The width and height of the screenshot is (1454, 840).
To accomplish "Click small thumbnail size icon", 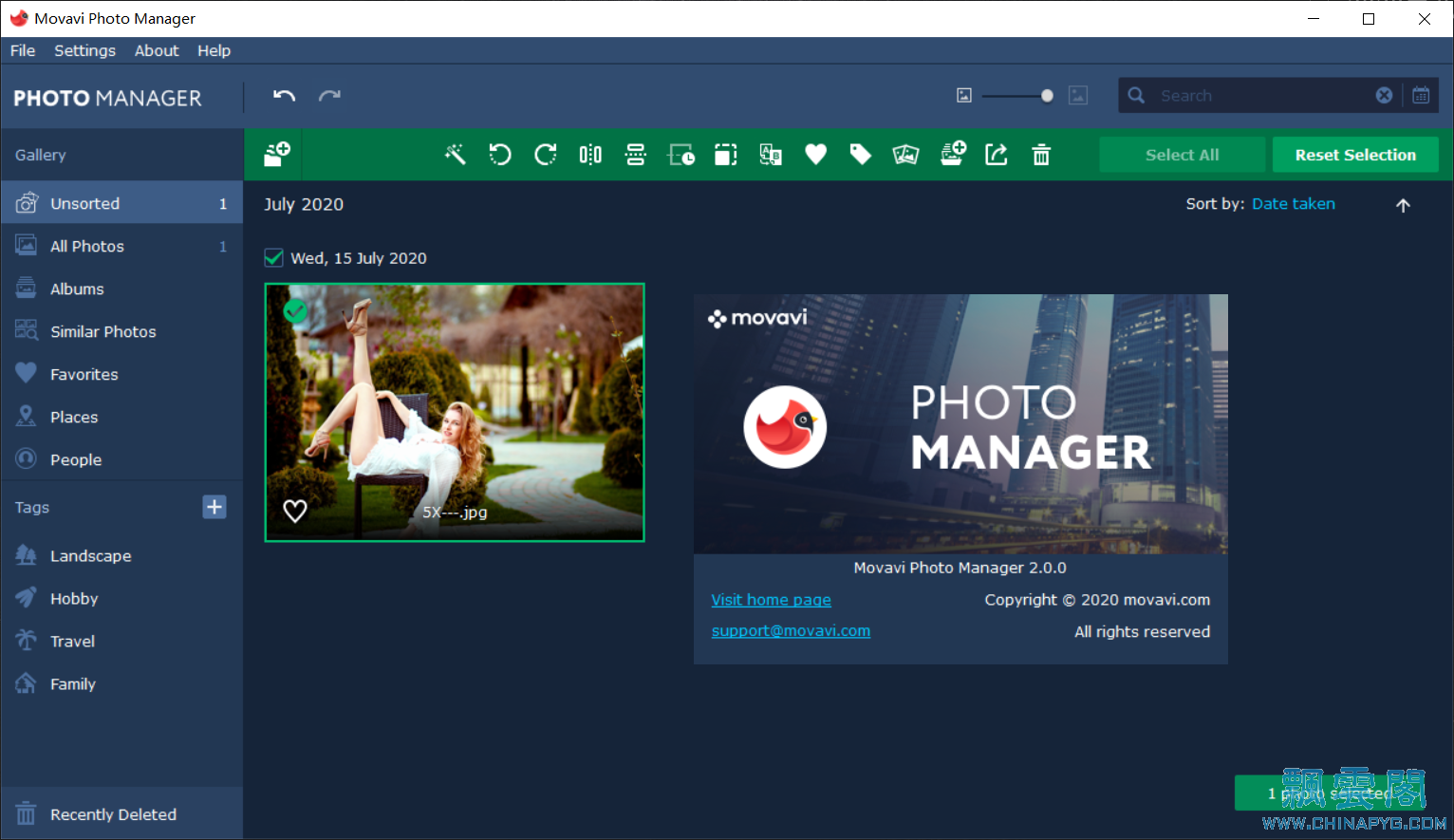I will click(x=964, y=95).
